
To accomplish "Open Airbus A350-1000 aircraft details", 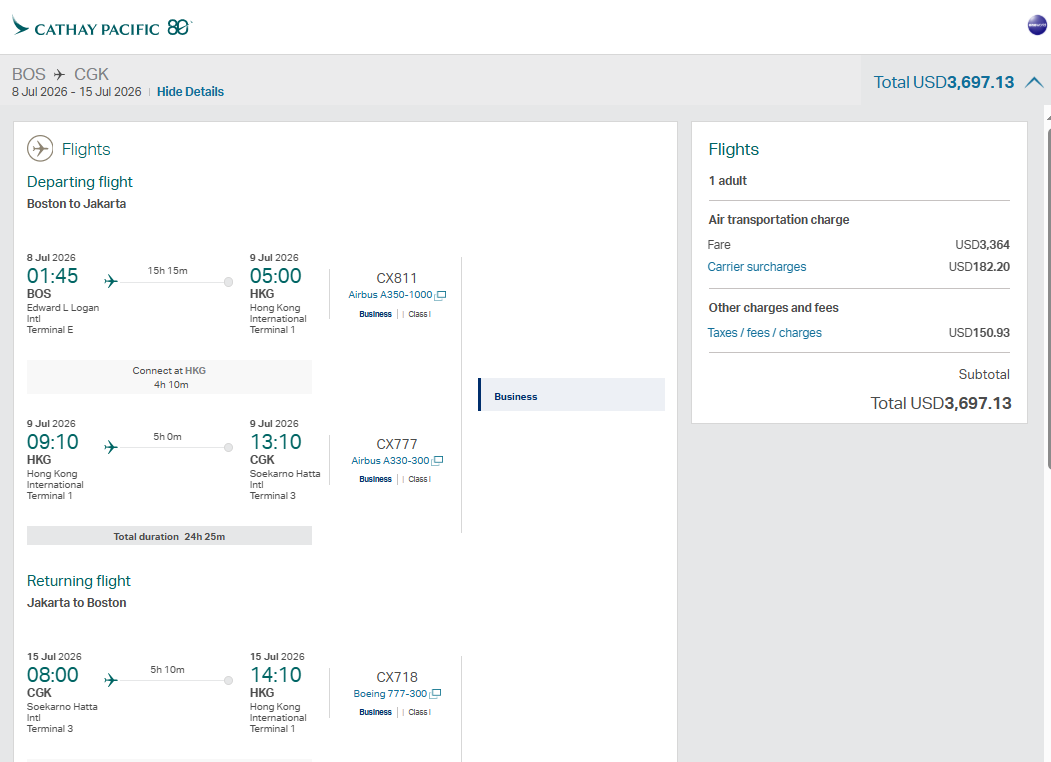I will click(390, 295).
